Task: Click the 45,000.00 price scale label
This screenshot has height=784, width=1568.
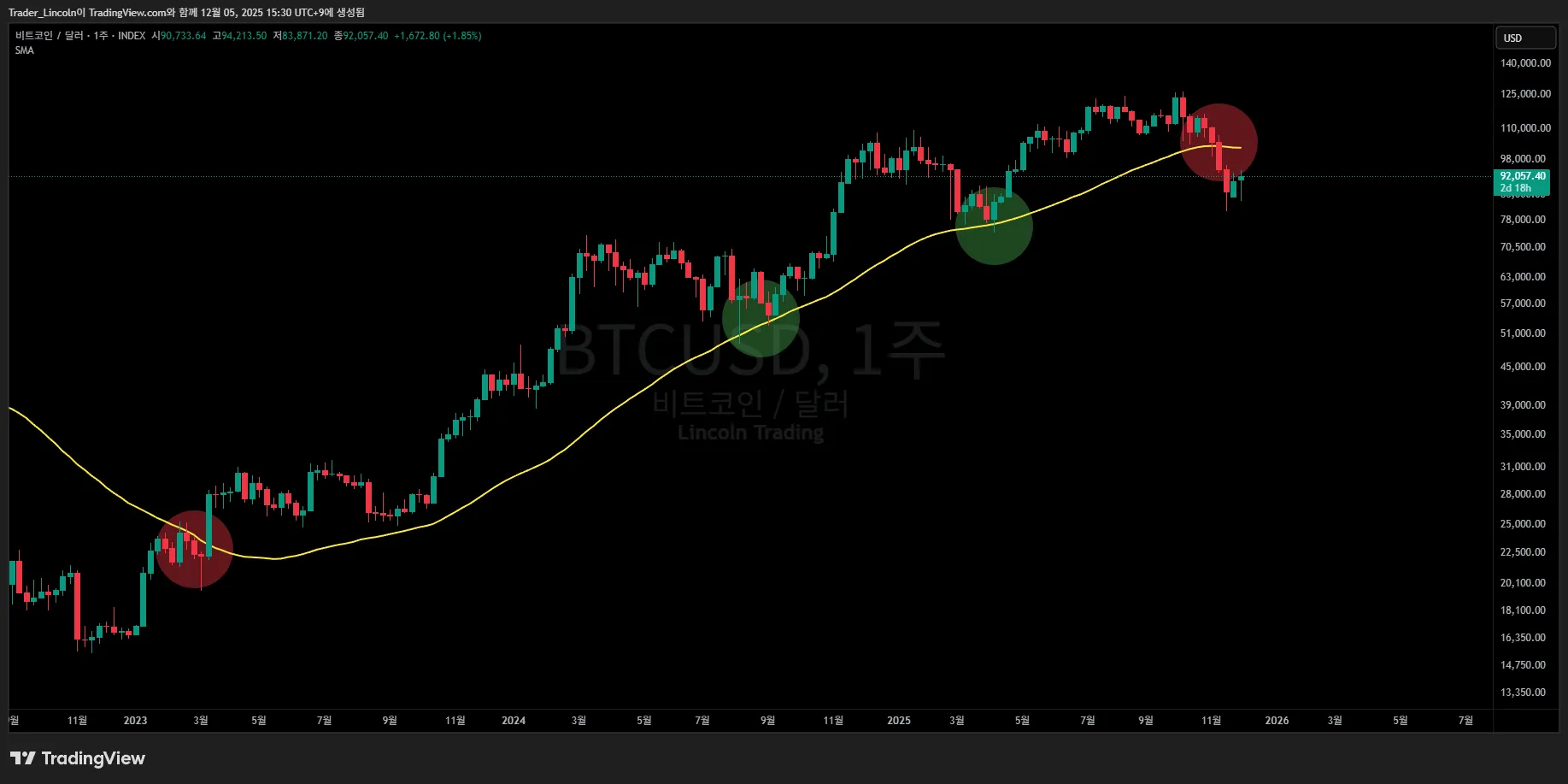Action: (x=1523, y=367)
